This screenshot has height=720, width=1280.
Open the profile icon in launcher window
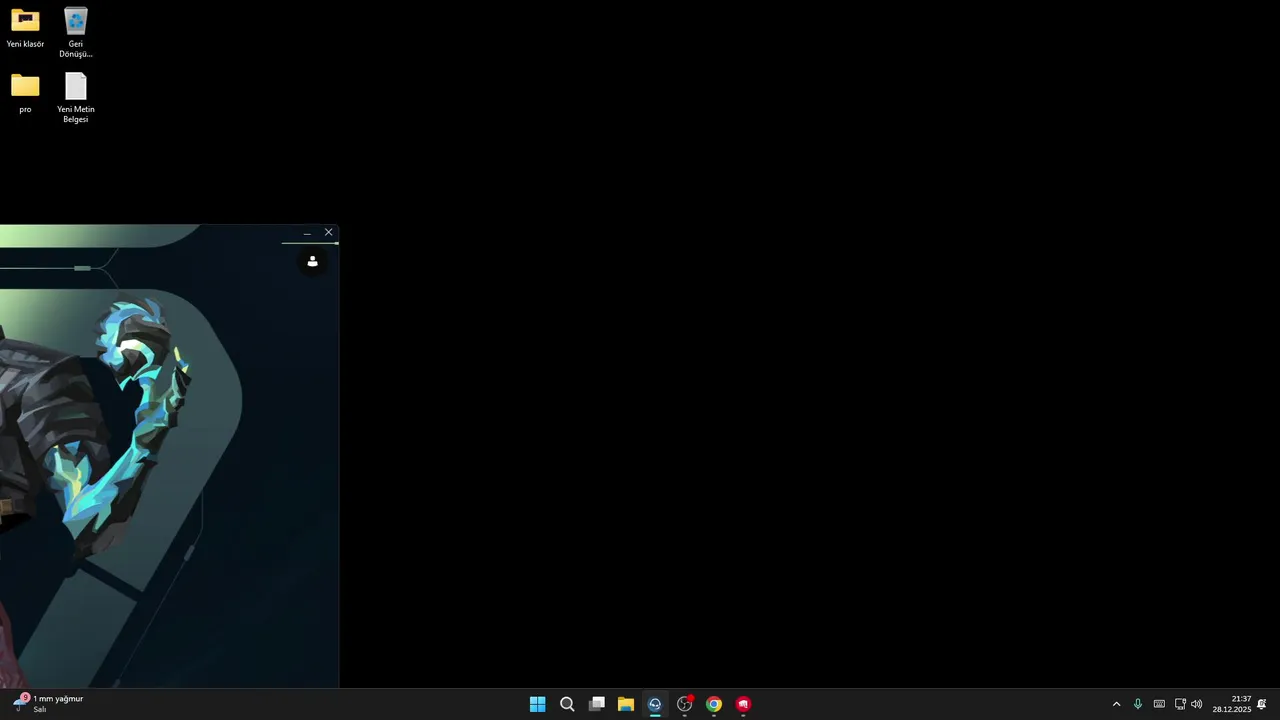tap(312, 261)
